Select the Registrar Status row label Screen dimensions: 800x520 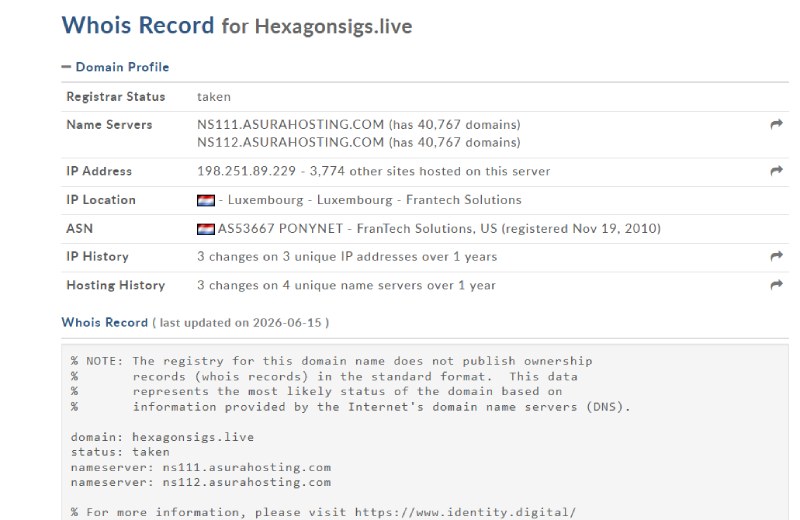point(116,96)
